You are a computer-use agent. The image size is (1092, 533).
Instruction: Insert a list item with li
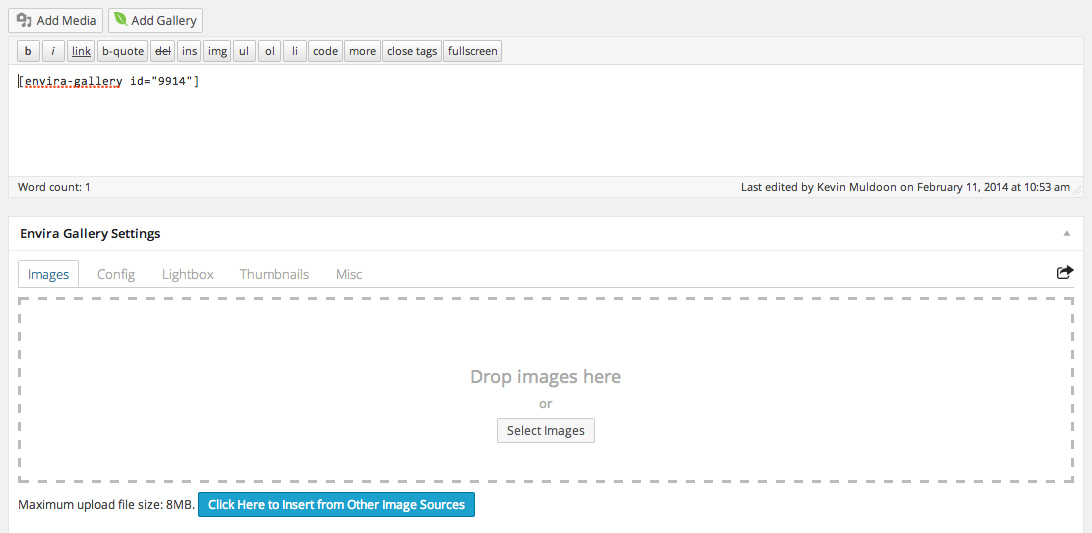click(295, 51)
